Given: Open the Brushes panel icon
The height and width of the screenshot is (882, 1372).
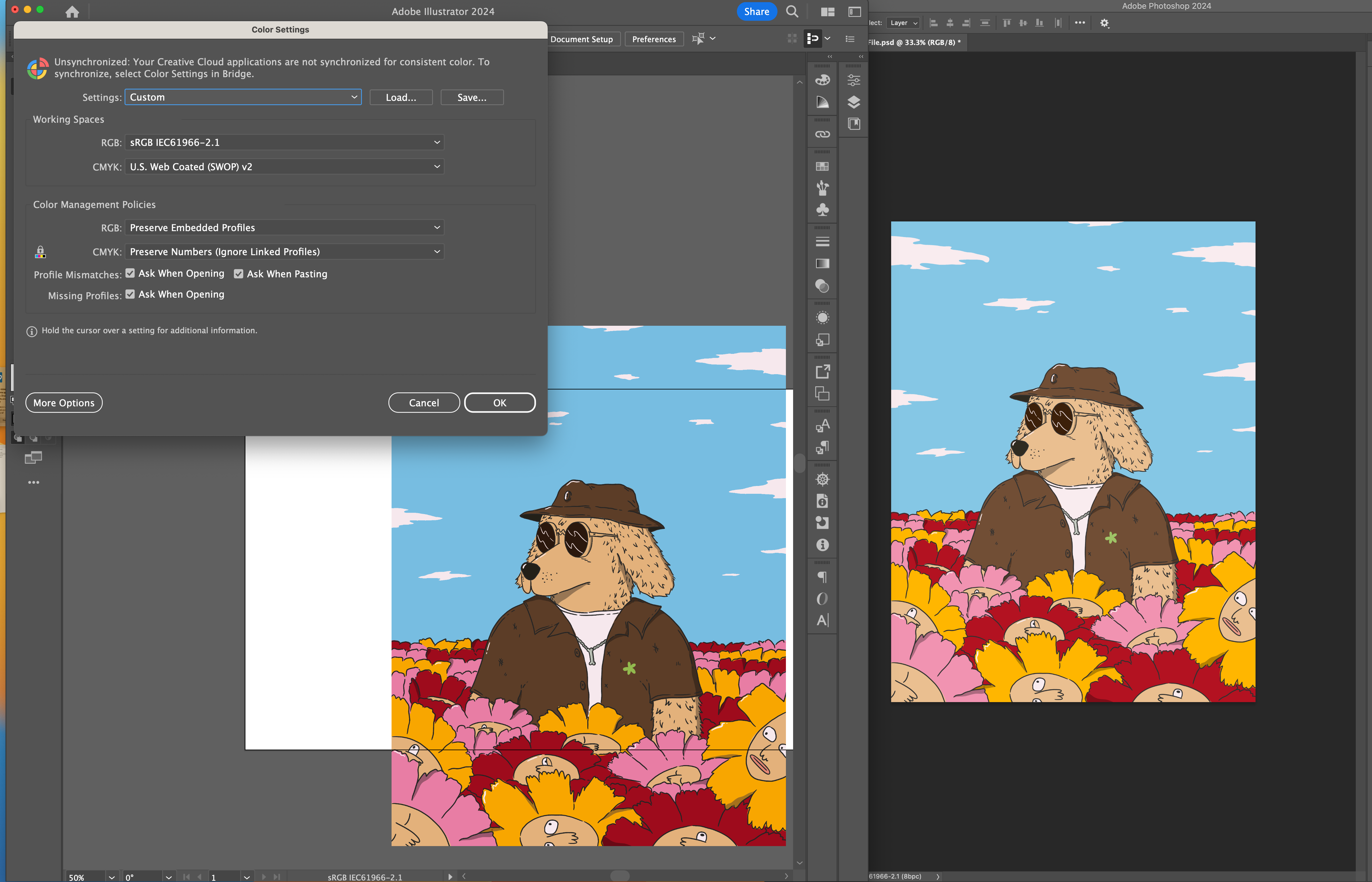Looking at the screenshot, I should pyautogui.click(x=822, y=188).
